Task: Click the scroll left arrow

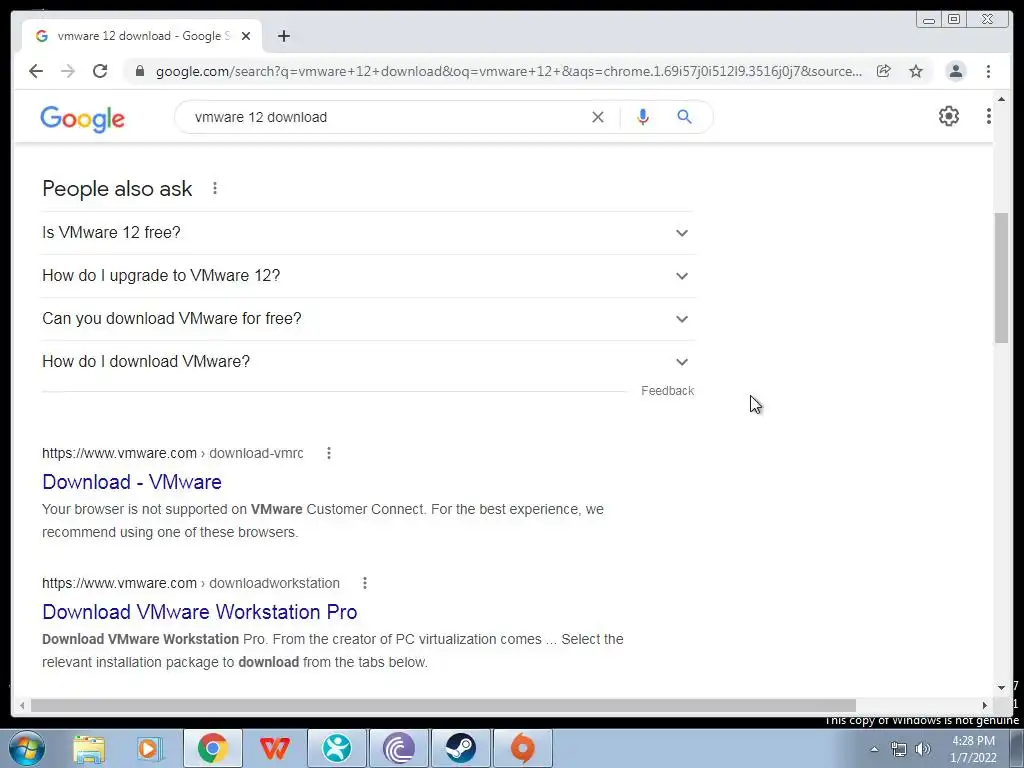Action: (x=22, y=705)
